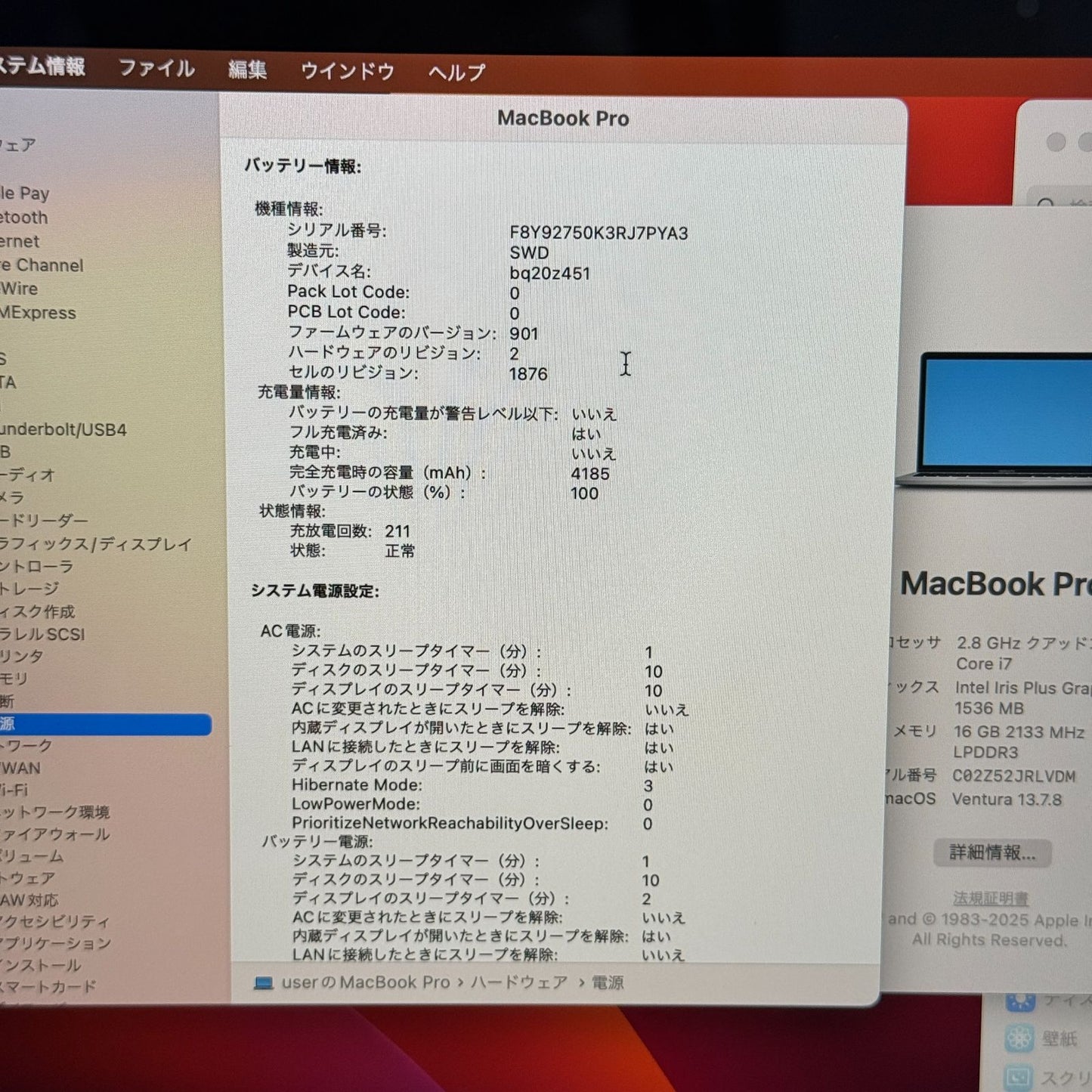Screen dimensions: 1092x1092
Task: Select WWAN sidebar item
Action: tap(20, 768)
